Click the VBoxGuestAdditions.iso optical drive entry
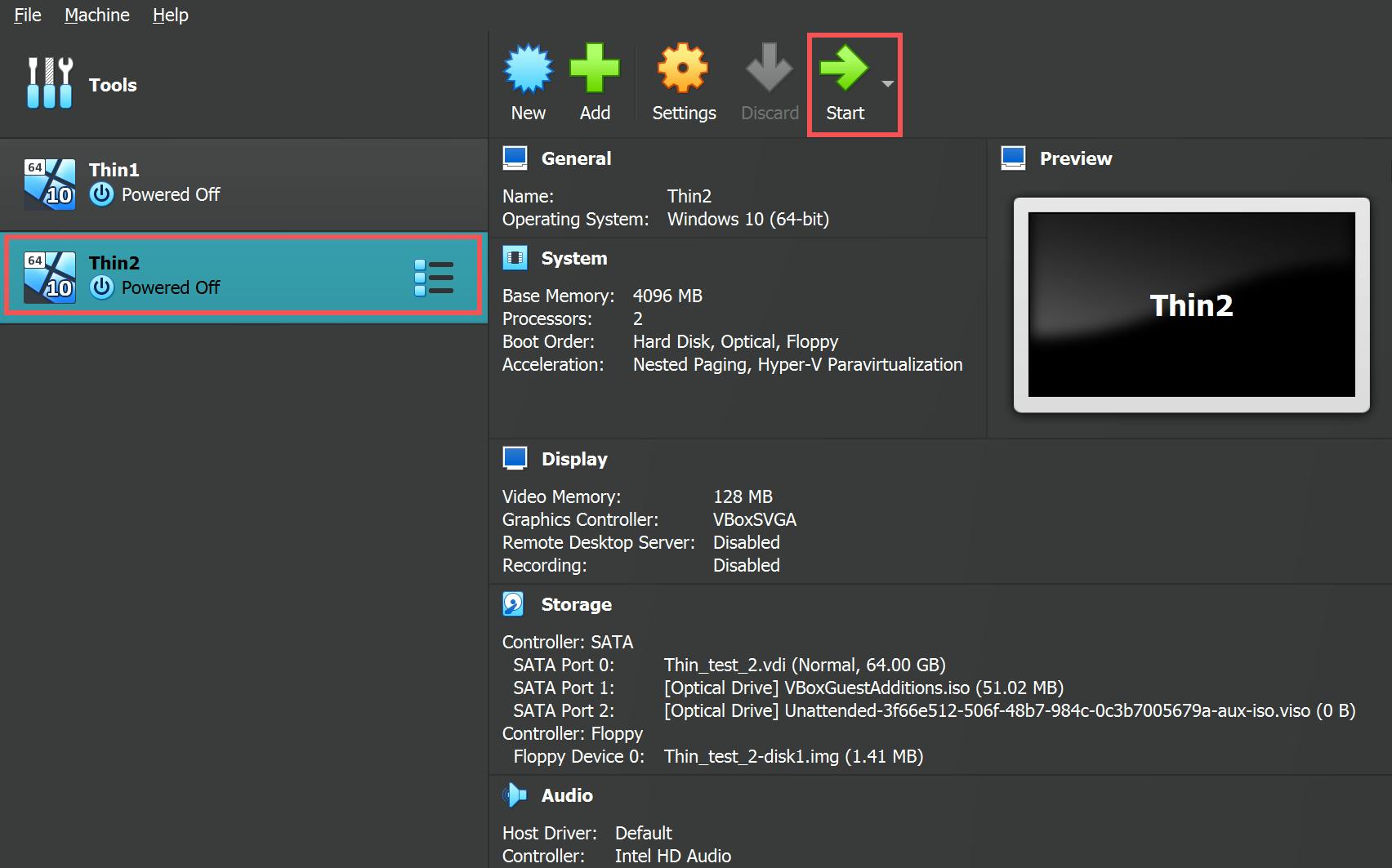Image resolution: width=1392 pixels, height=868 pixels. 863,688
